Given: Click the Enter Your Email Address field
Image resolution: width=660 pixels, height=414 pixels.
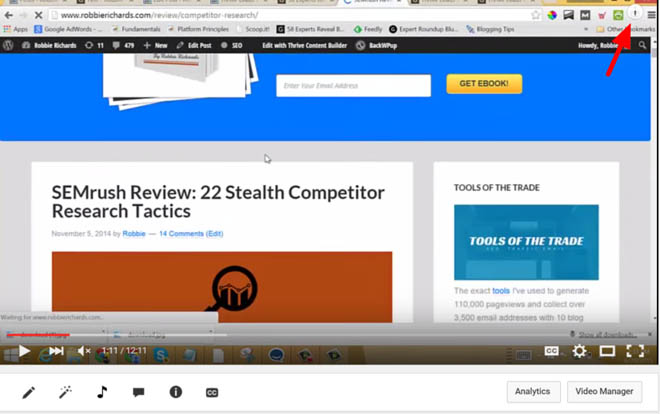Looking at the screenshot, I should pyautogui.click(x=355, y=86).
